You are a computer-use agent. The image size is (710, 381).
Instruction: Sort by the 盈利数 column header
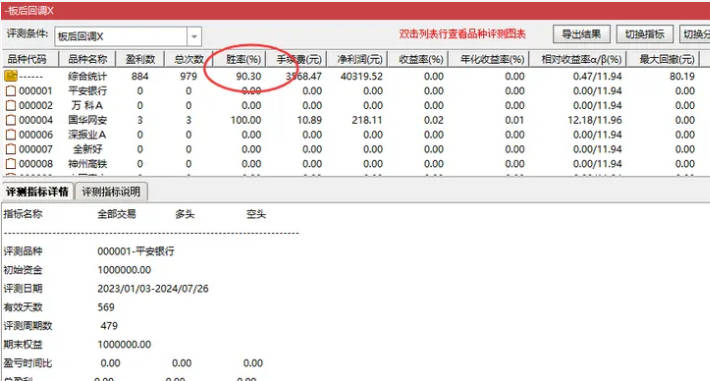pos(140,59)
